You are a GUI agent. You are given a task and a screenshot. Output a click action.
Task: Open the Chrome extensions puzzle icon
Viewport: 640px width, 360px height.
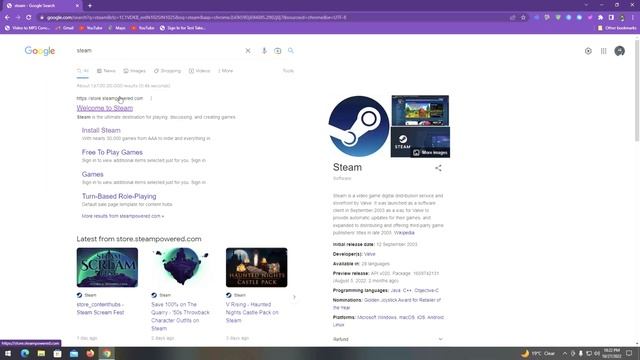click(x=600, y=18)
